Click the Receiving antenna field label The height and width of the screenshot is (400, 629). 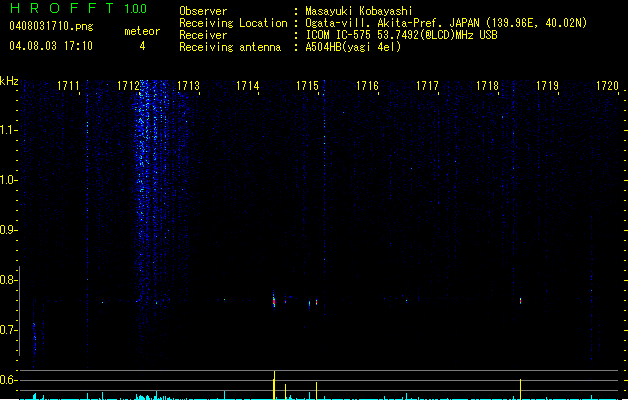[x=230, y=47]
